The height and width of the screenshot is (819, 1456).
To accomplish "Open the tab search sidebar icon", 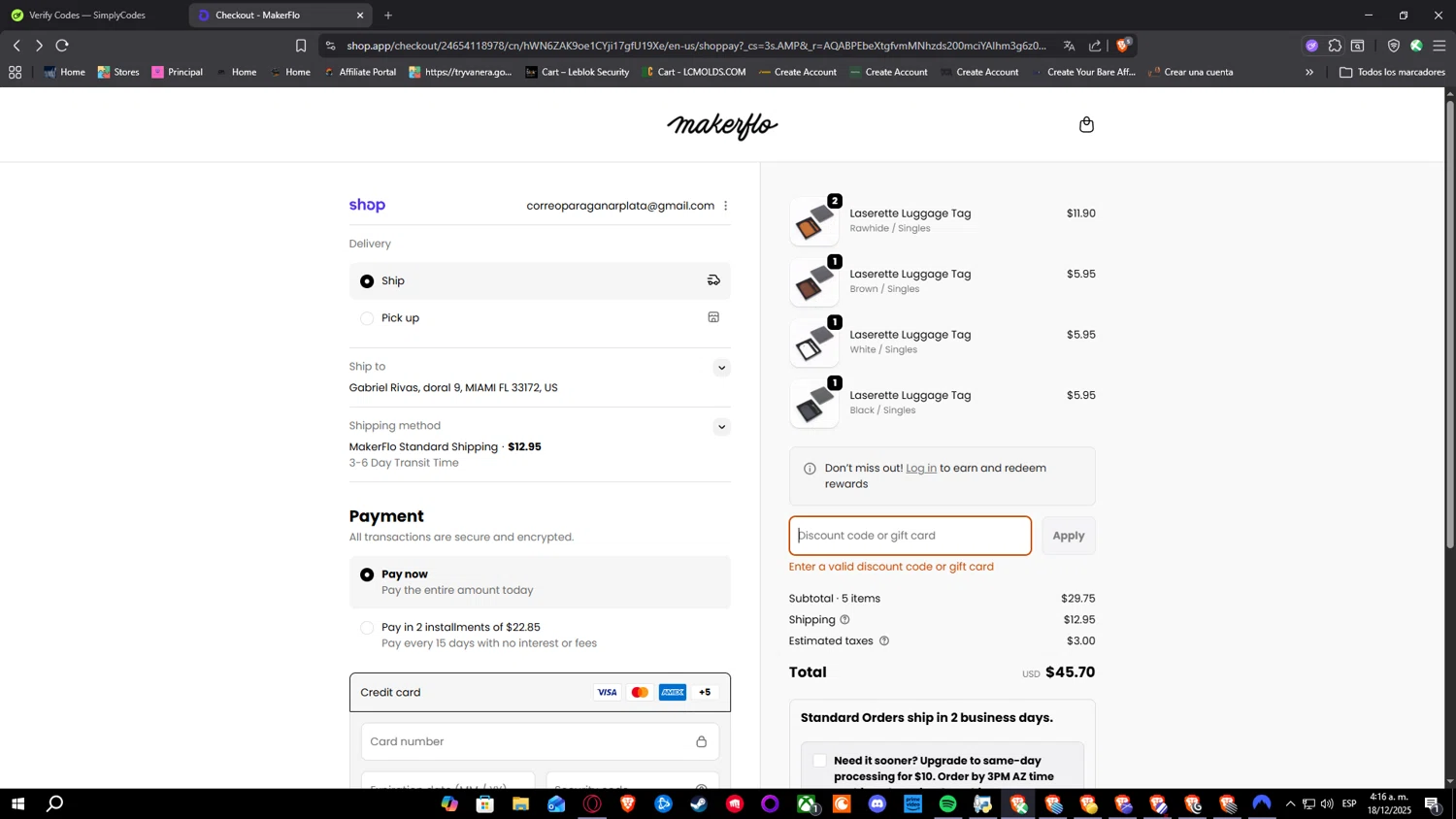I will click(x=1358, y=46).
